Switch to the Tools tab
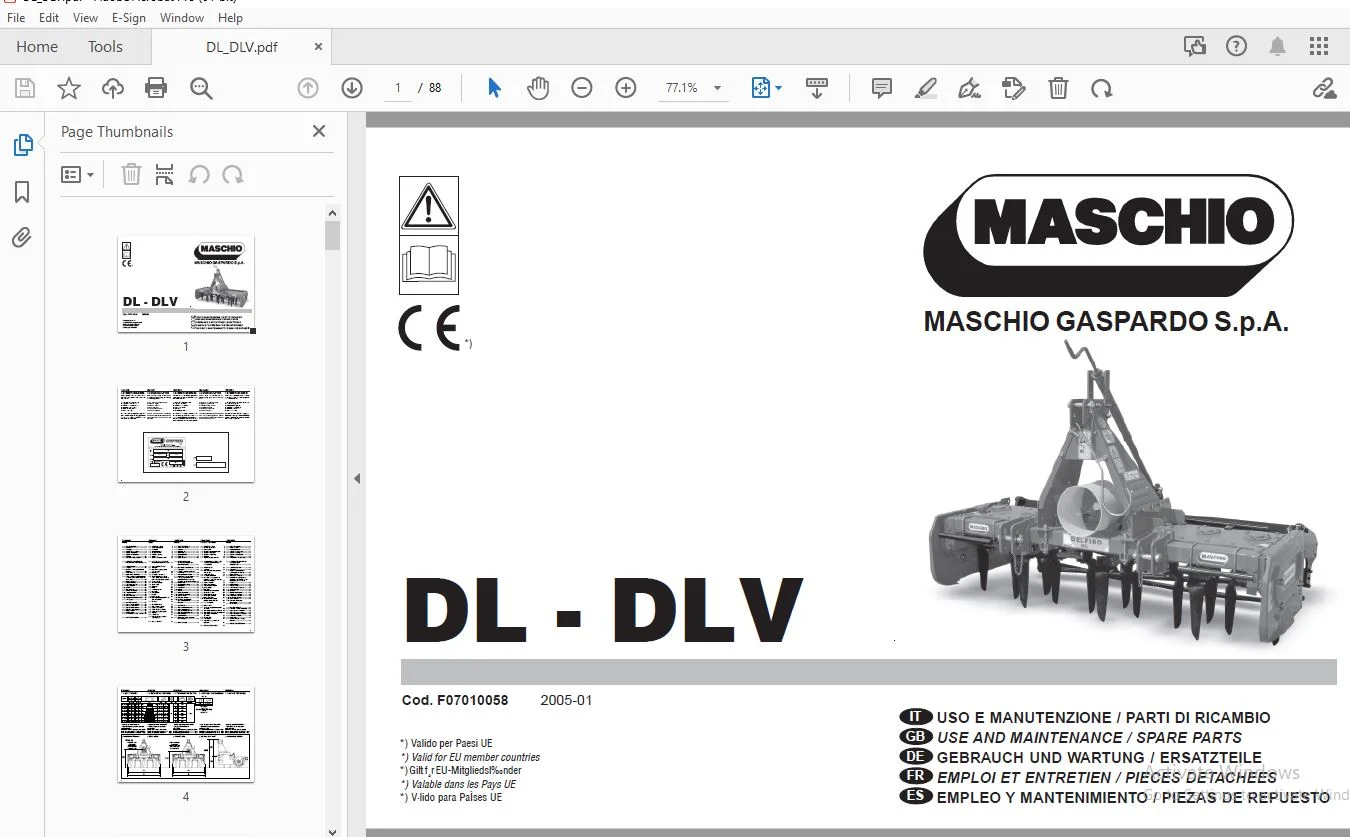The image size is (1350, 837). [105, 46]
